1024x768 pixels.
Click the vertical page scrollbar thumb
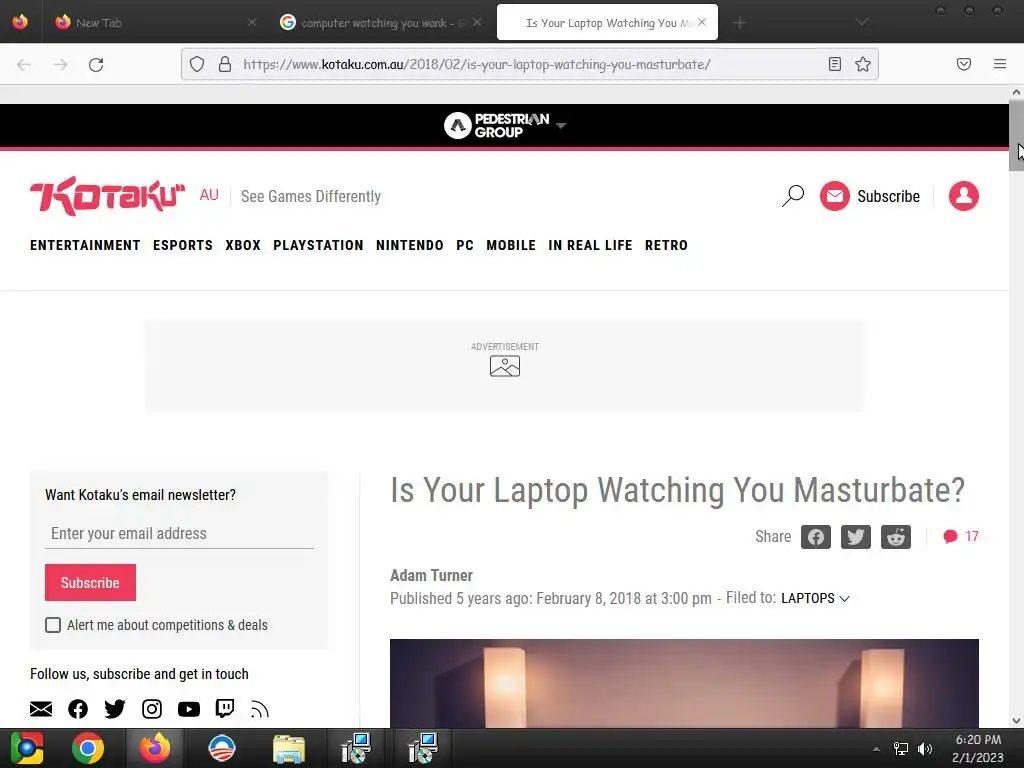point(1016,135)
